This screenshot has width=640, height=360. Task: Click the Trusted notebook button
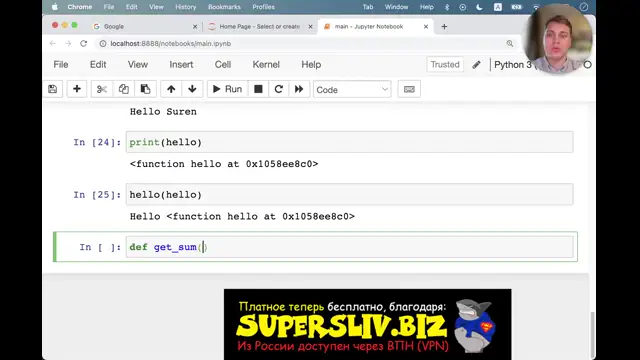445,64
